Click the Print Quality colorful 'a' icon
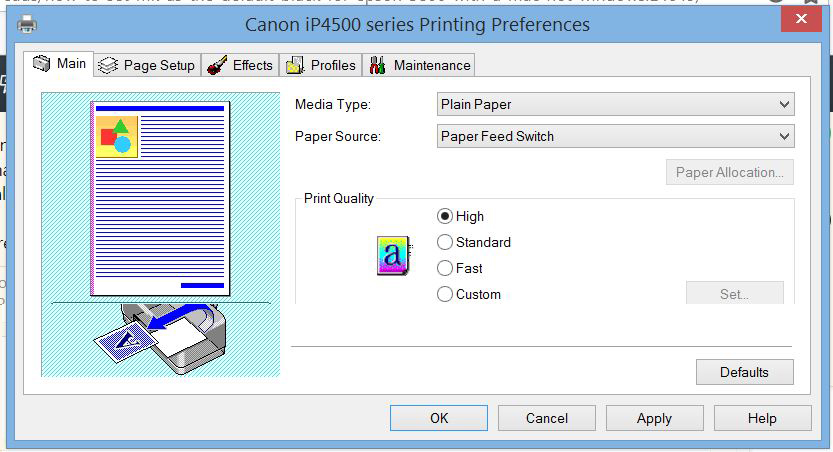The height and width of the screenshot is (452, 833). [394, 255]
